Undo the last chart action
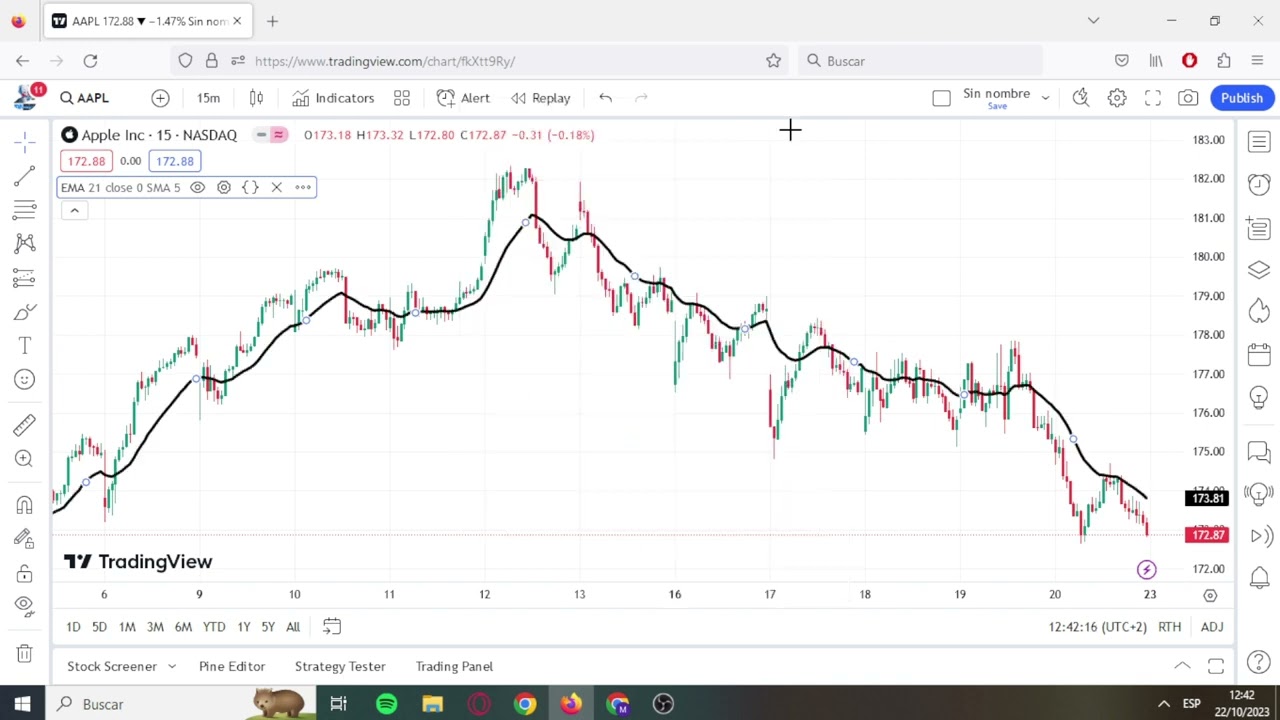The height and width of the screenshot is (720, 1280). pos(605,98)
